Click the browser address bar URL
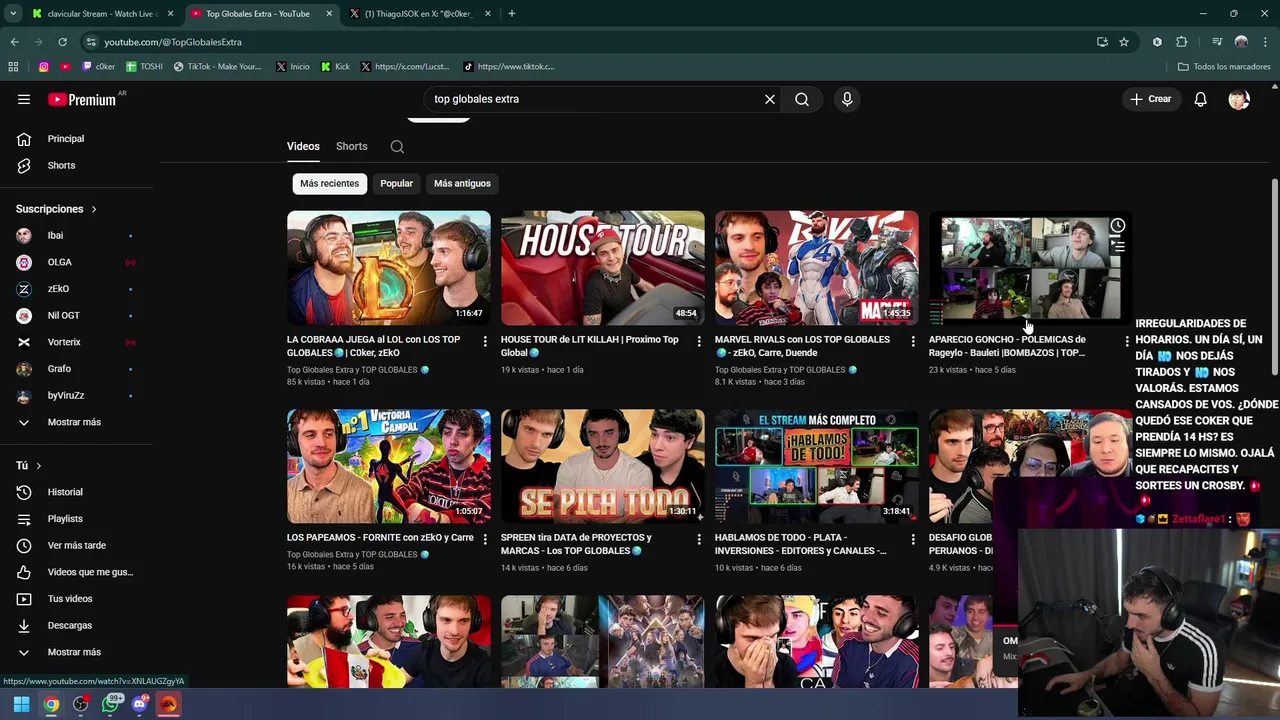Viewport: 1280px width, 720px height. 173,42
